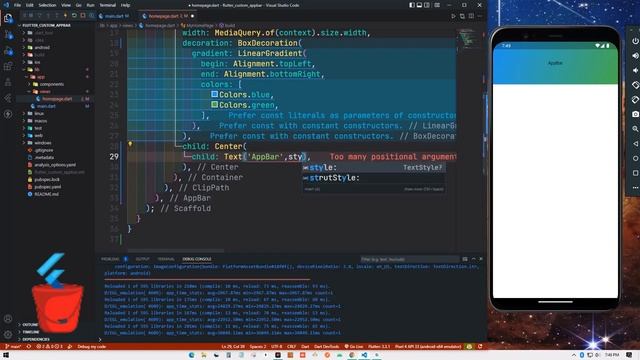Click Go Live in status bar

354,347
